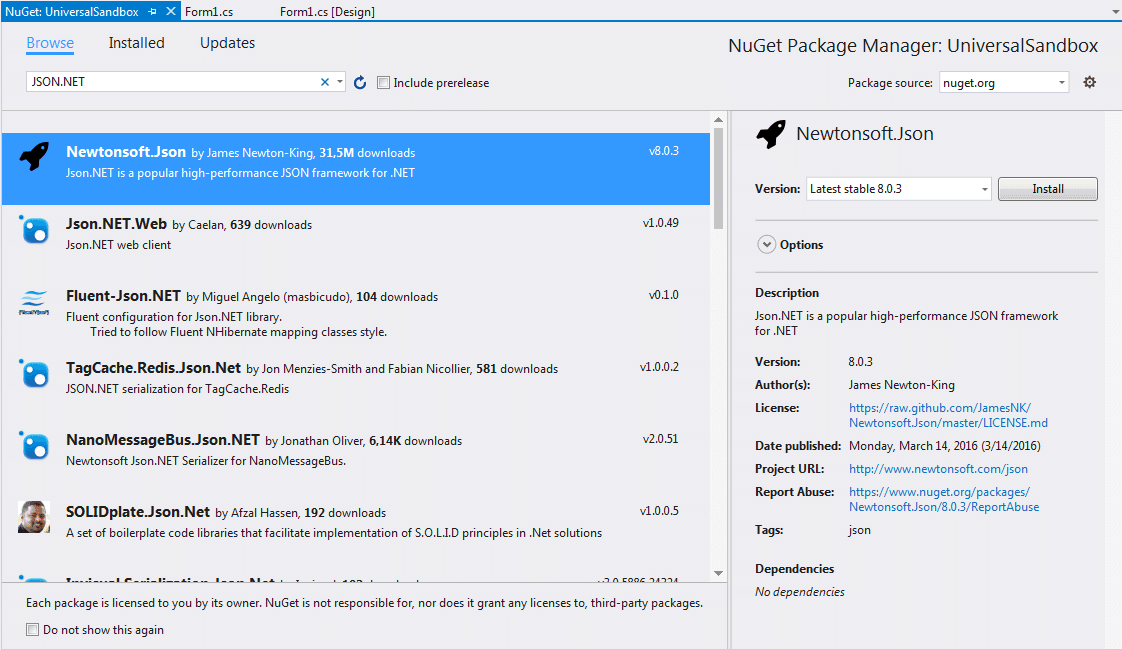This screenshot has height=650, width=1122.
Task: Select the Json.NET.Web package title
Action: pyautogui.click(x=116, y=224)
